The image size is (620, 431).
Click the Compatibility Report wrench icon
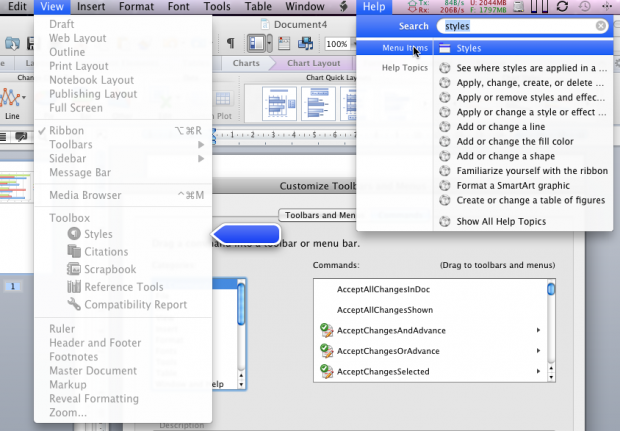pyautogui.click(x=75, y=305)
